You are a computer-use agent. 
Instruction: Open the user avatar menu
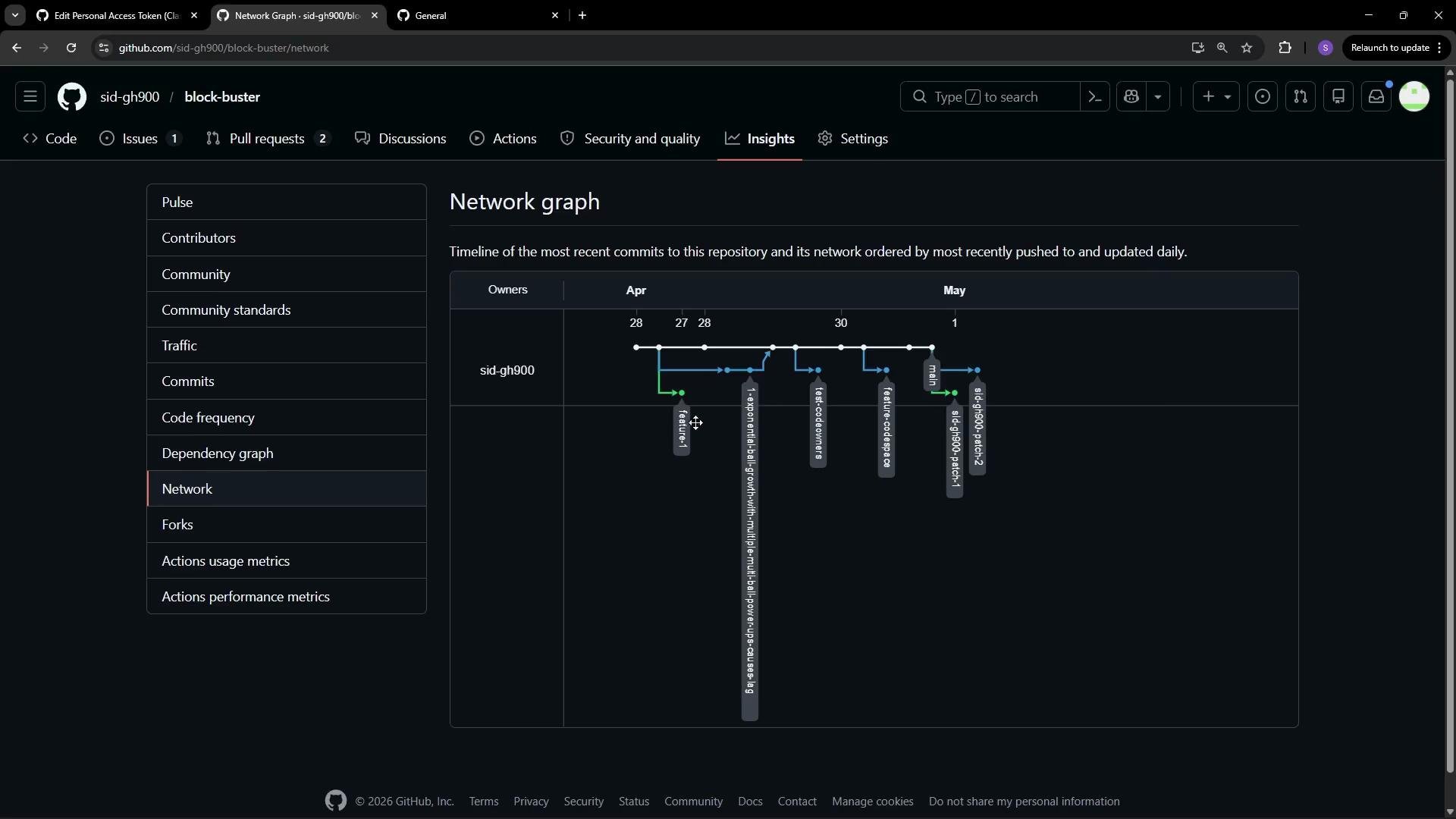1414,96
